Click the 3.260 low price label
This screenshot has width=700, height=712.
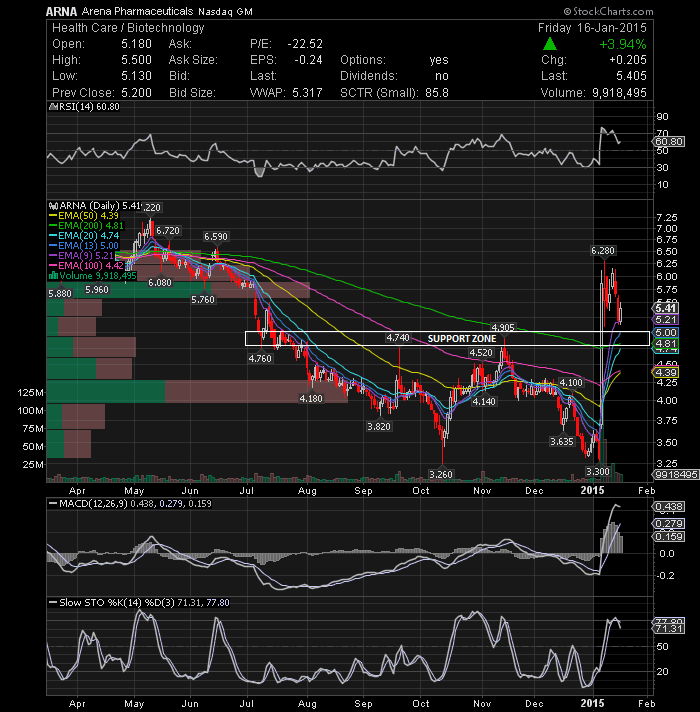click(441, 475)
